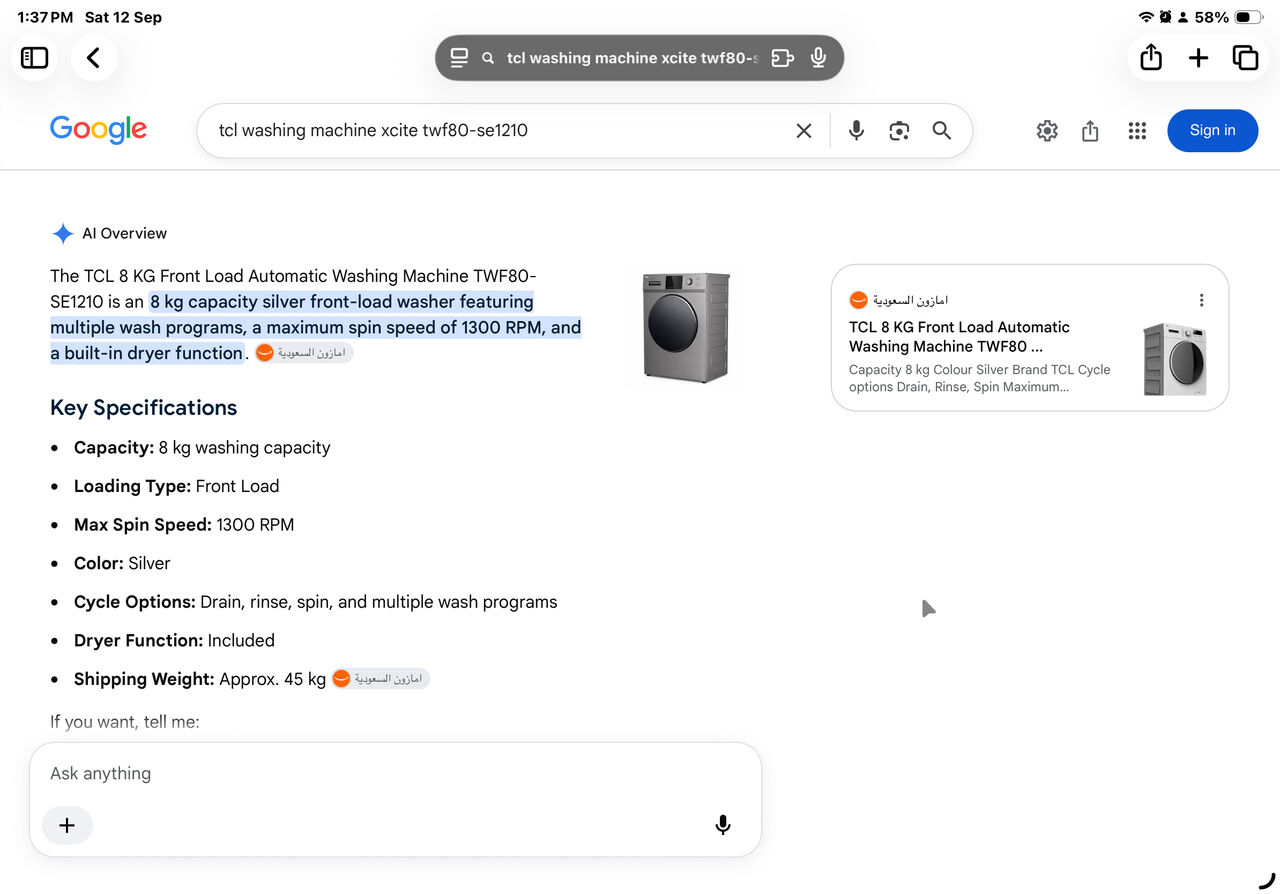Select the Color: Silver line
This screenshot has height=894, width=1280.
(122, 564)
